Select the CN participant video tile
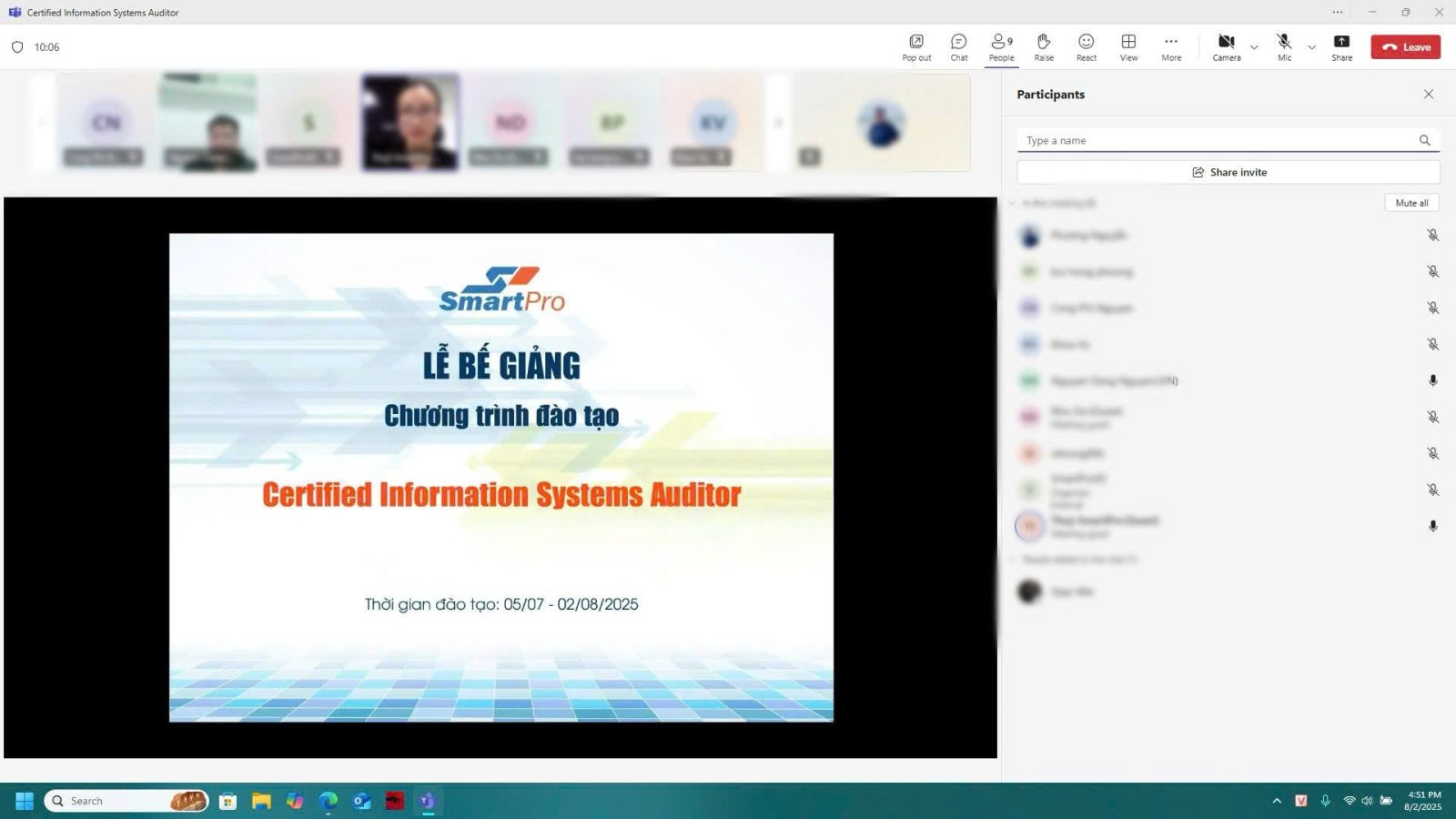 point(106,122)
